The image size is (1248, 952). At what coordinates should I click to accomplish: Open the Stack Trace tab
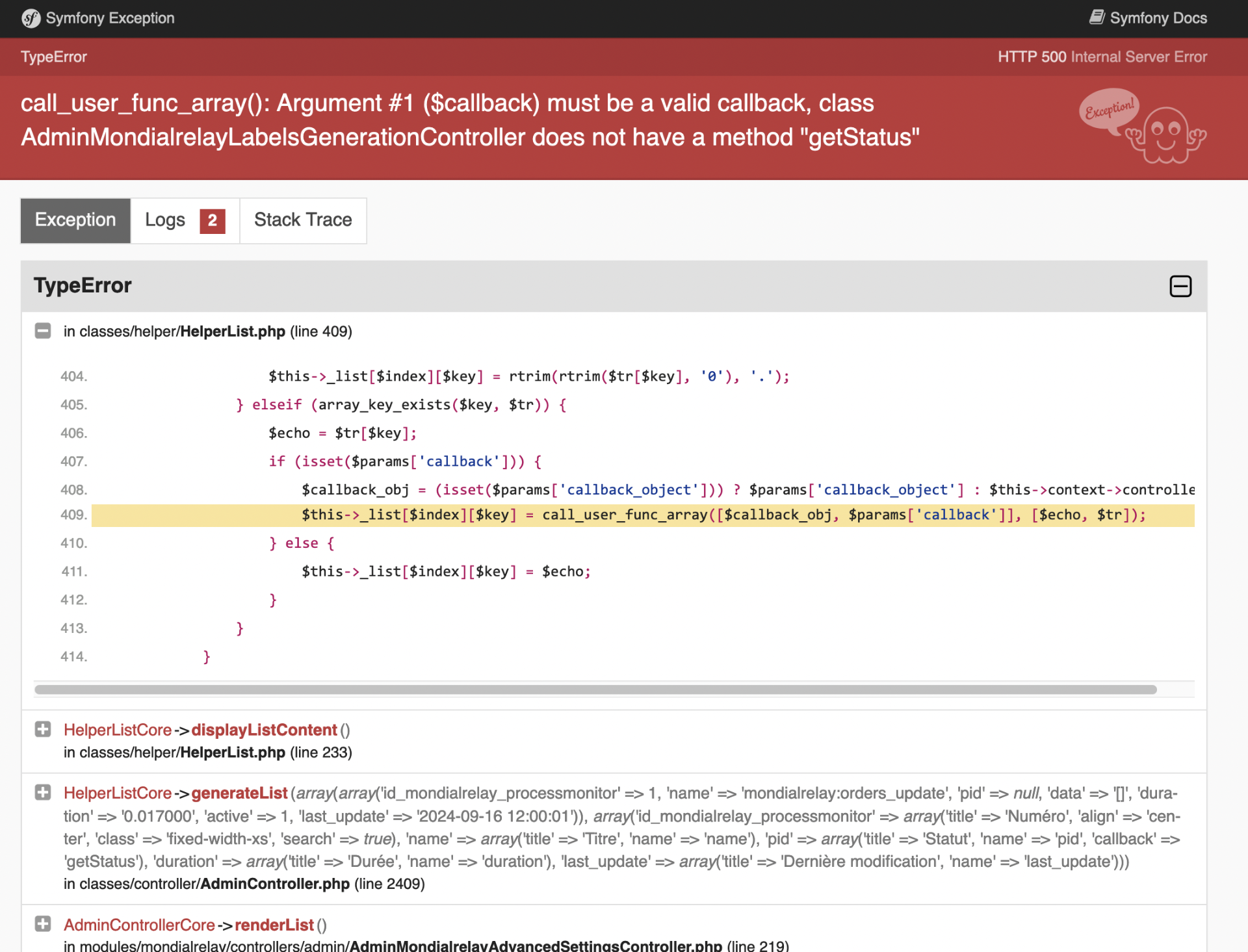tap(303, 221)
